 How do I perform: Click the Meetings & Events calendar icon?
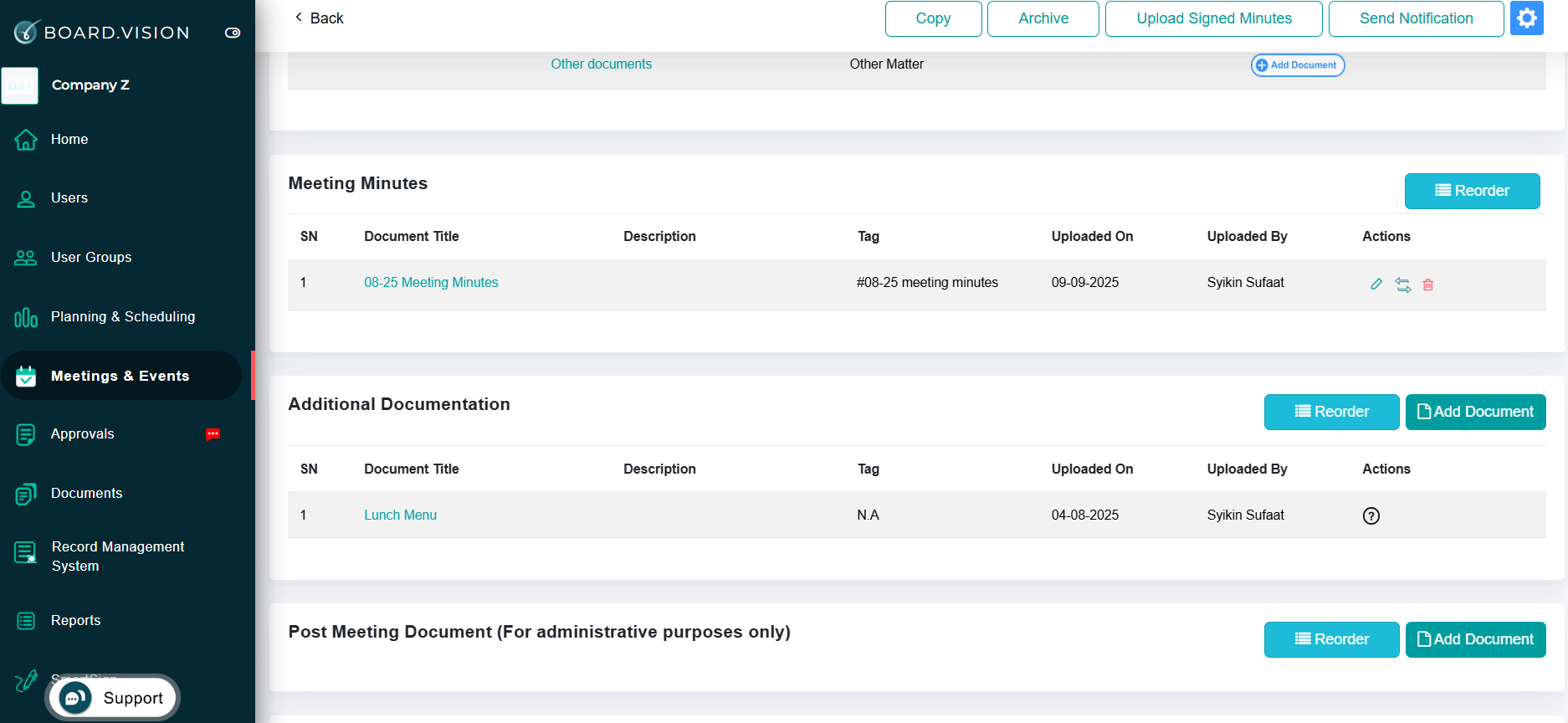tap(26, 377)
